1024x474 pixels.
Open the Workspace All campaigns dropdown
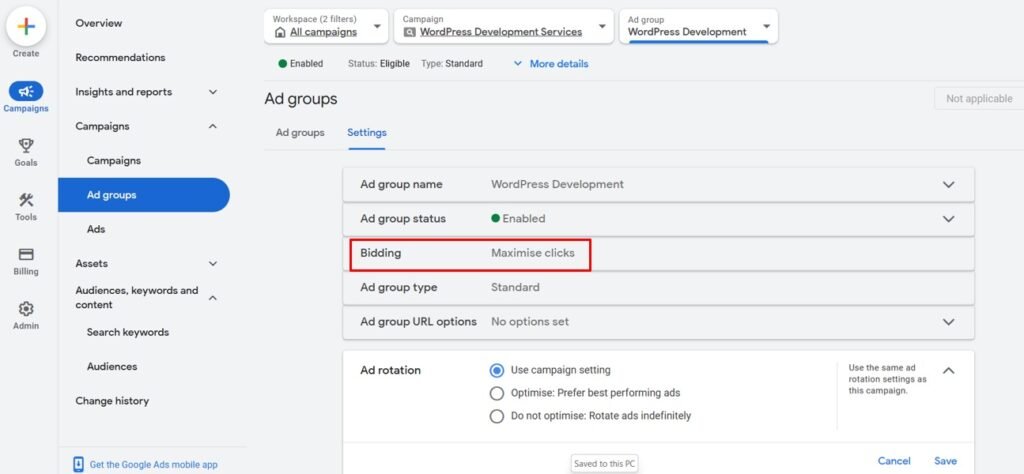point(326,26)
